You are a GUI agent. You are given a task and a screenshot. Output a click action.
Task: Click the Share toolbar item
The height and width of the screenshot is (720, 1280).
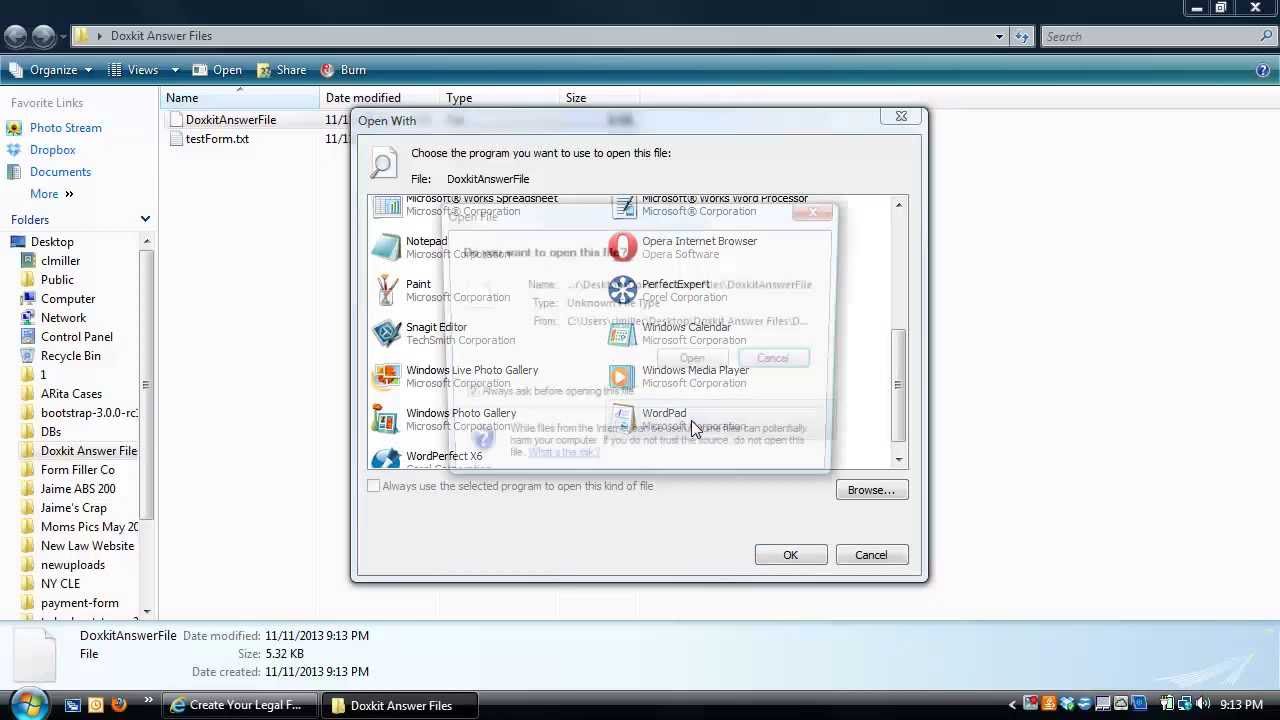click(281, 70)
